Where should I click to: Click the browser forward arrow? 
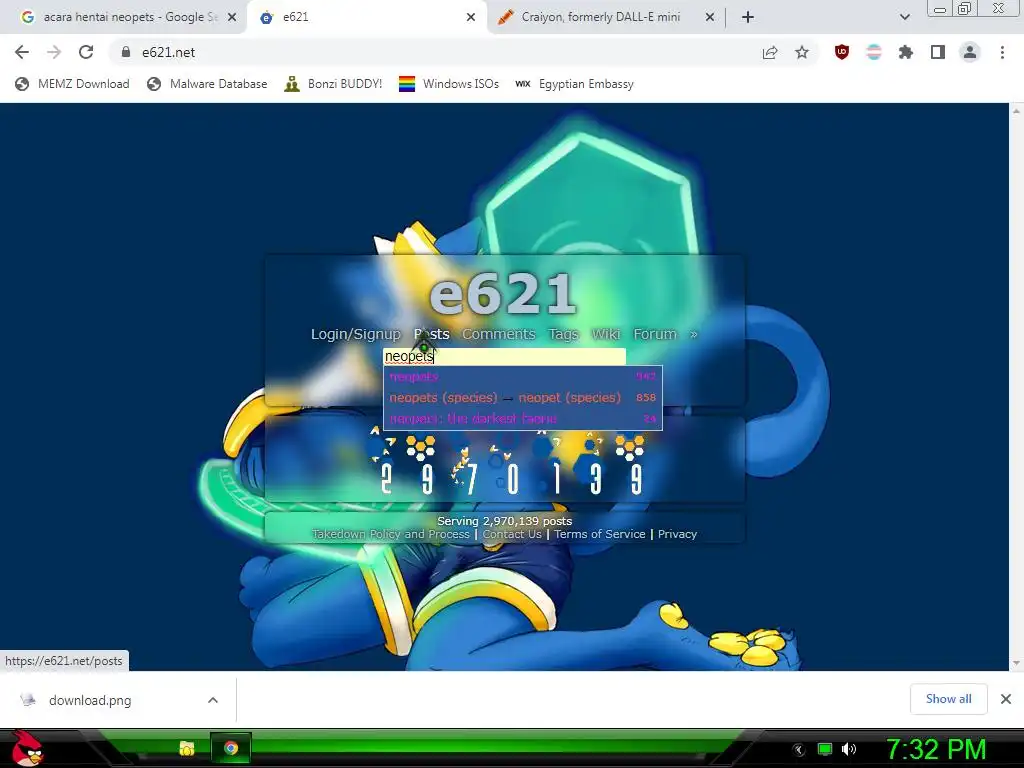coord(54,52)
